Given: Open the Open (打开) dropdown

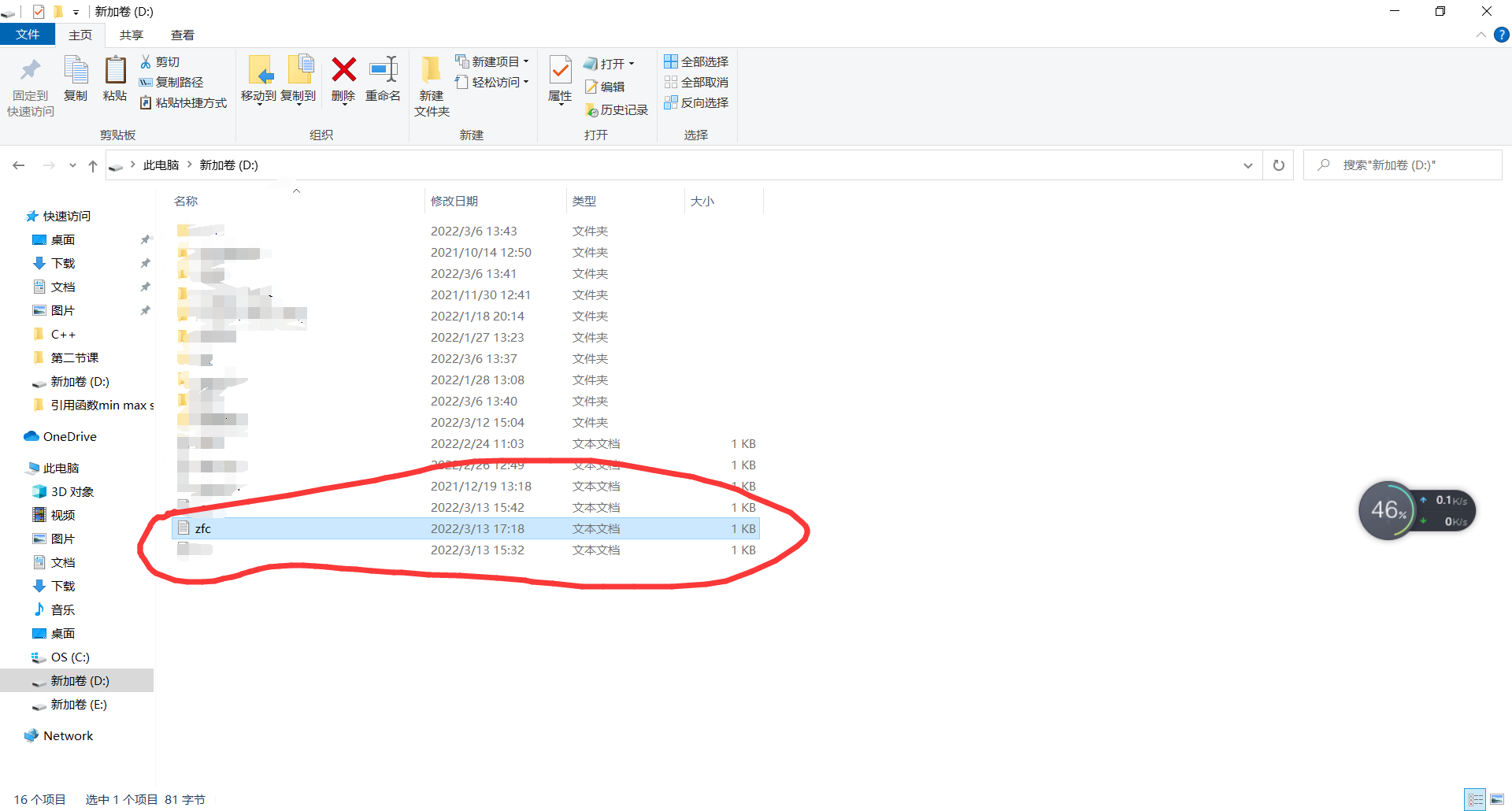Looking at the screenshot, I should click(610, 63).
